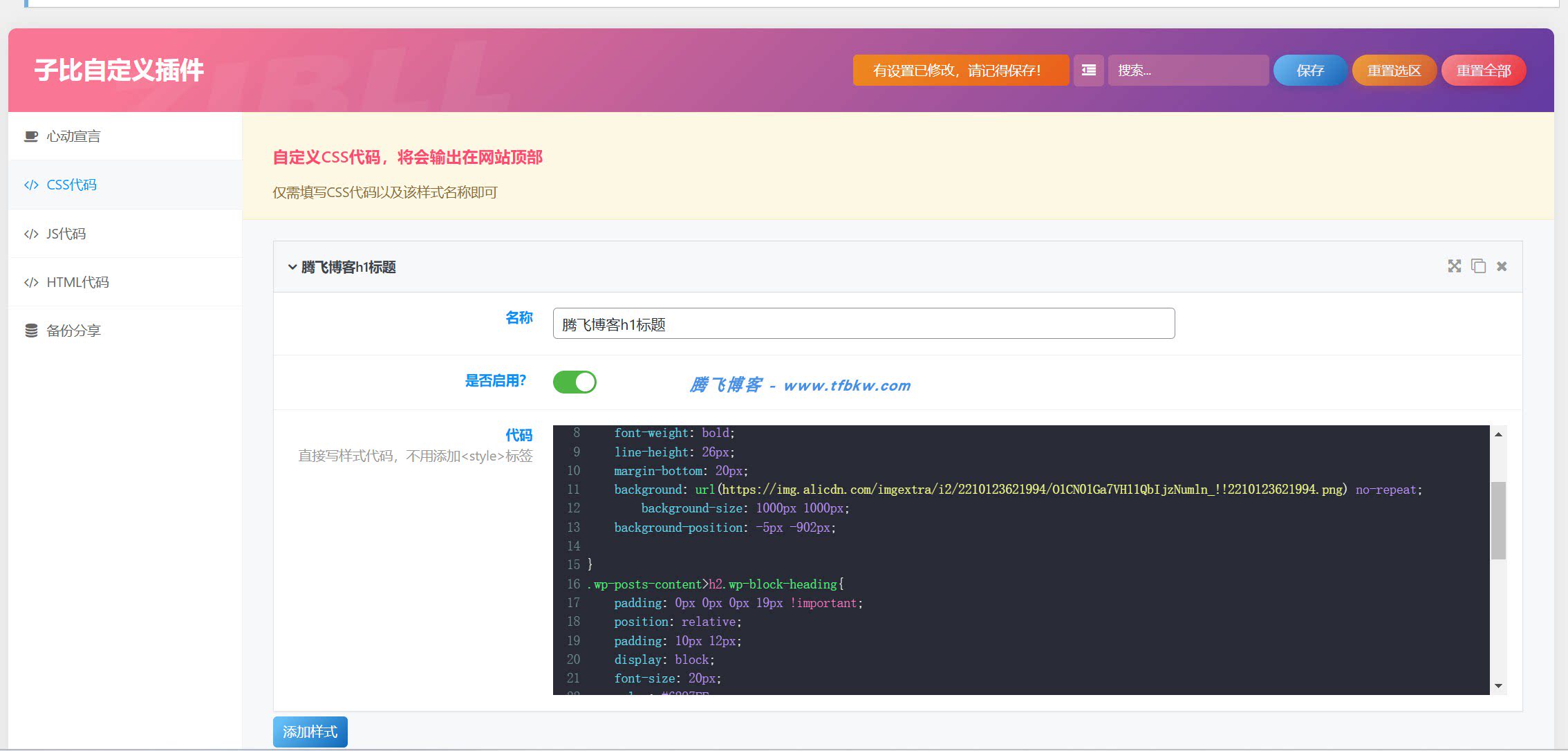Switch to the JS代码 section
This screenshot has height=751, width=1568.
(x=125, y=234)
